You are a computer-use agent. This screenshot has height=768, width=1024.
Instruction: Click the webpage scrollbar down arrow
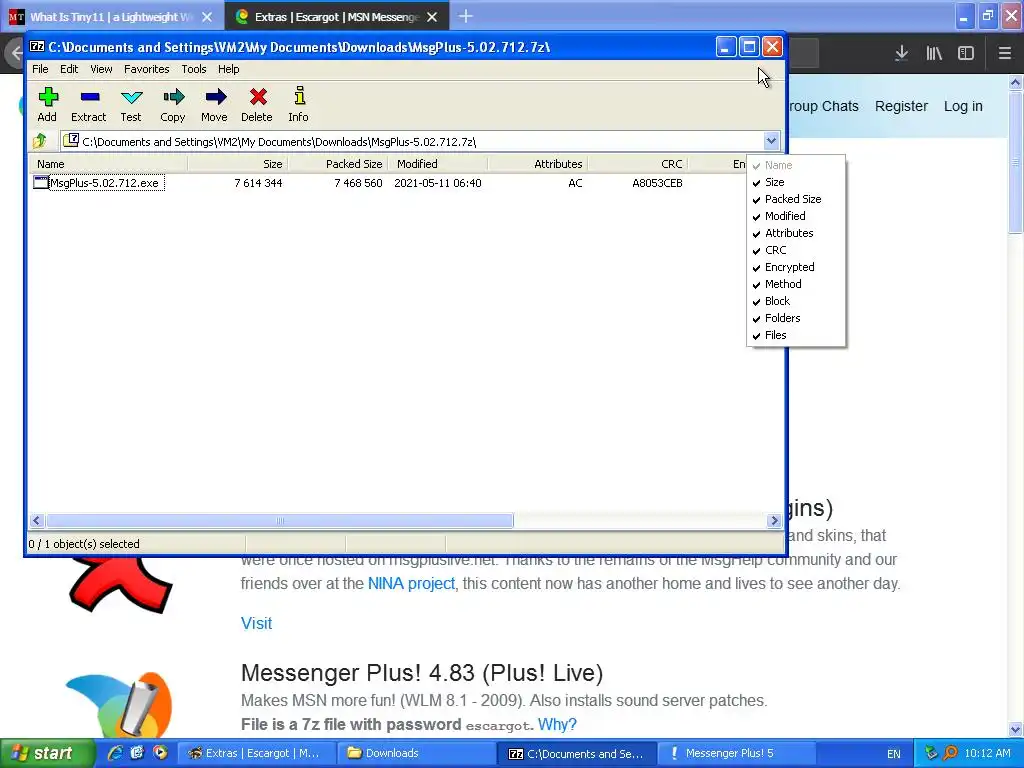1016,729
